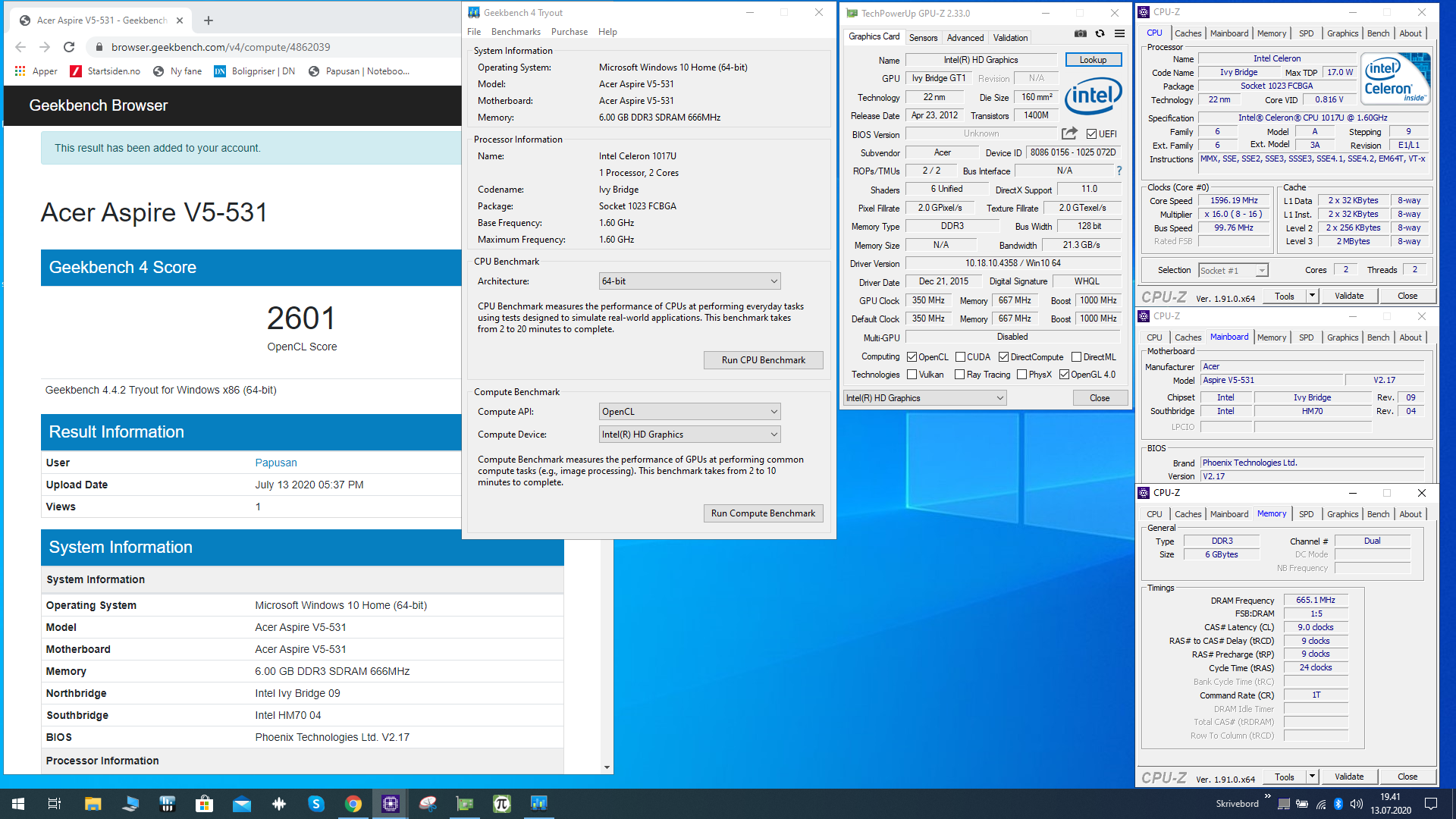
Task: Open Skype from the taskbar
Action: pyautogui.click(x=316, y=804)
